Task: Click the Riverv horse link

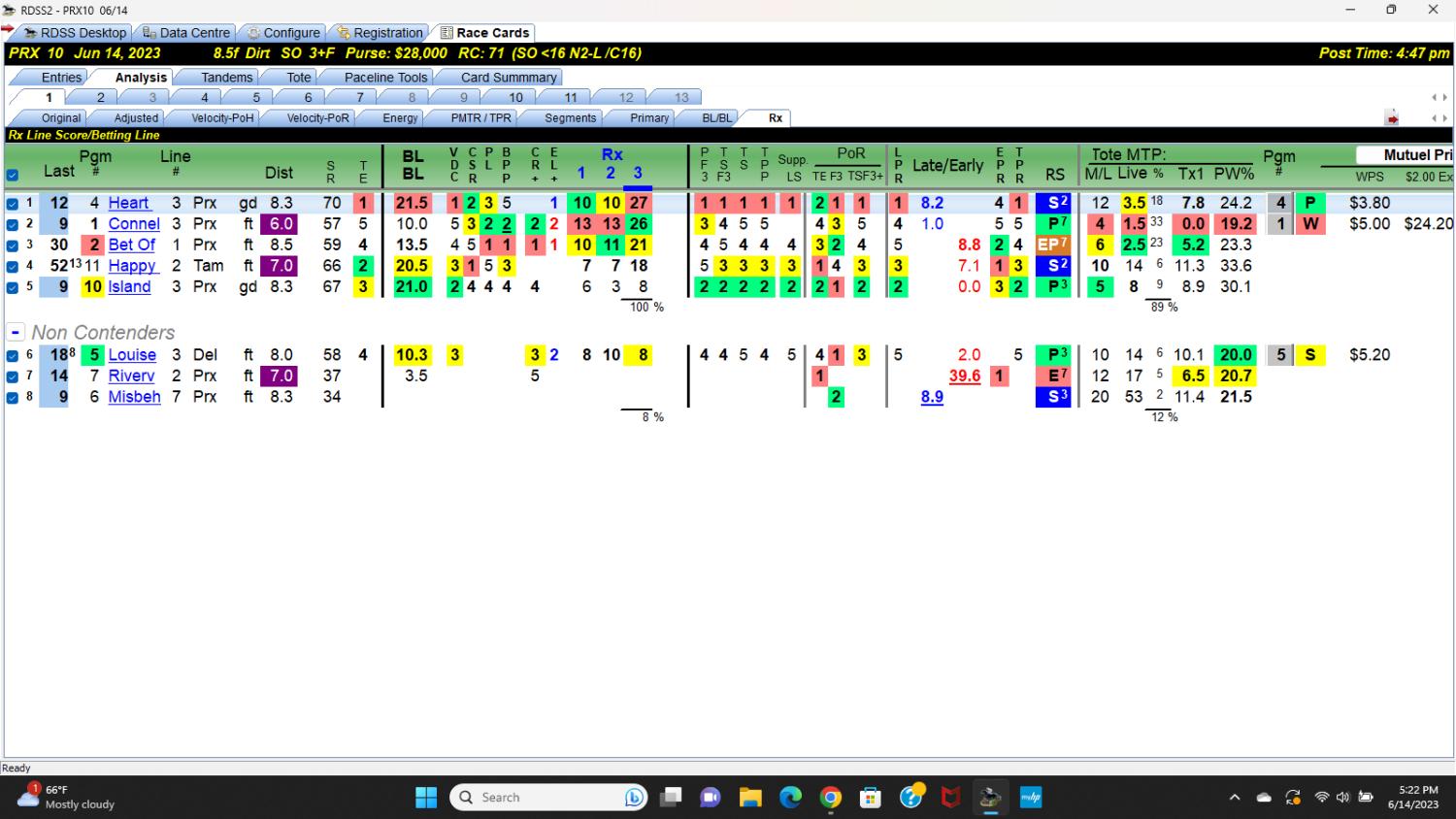Action: click(131, 376)
